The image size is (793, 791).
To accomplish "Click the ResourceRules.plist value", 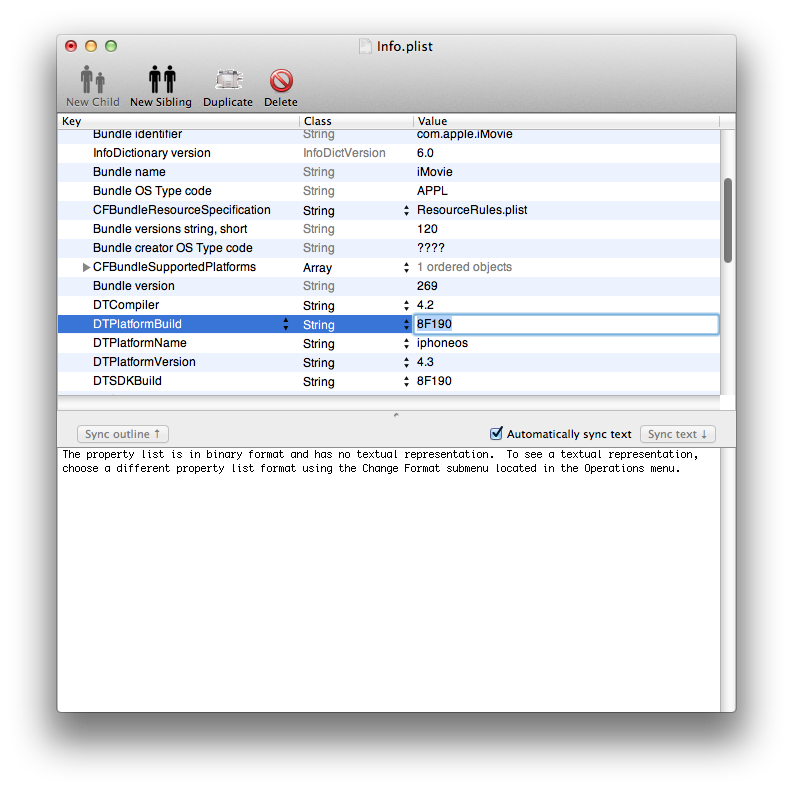I will pos(472,210).
